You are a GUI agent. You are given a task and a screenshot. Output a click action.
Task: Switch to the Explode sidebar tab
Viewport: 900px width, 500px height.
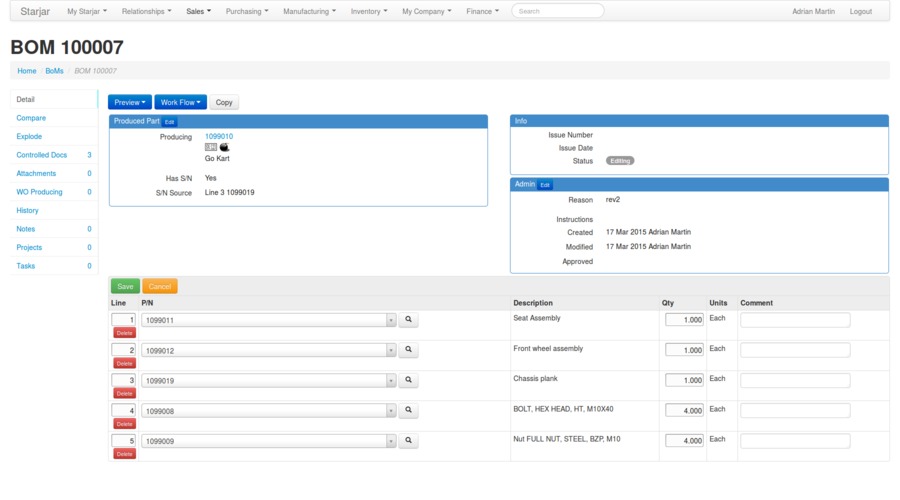(x=29, y=136)
